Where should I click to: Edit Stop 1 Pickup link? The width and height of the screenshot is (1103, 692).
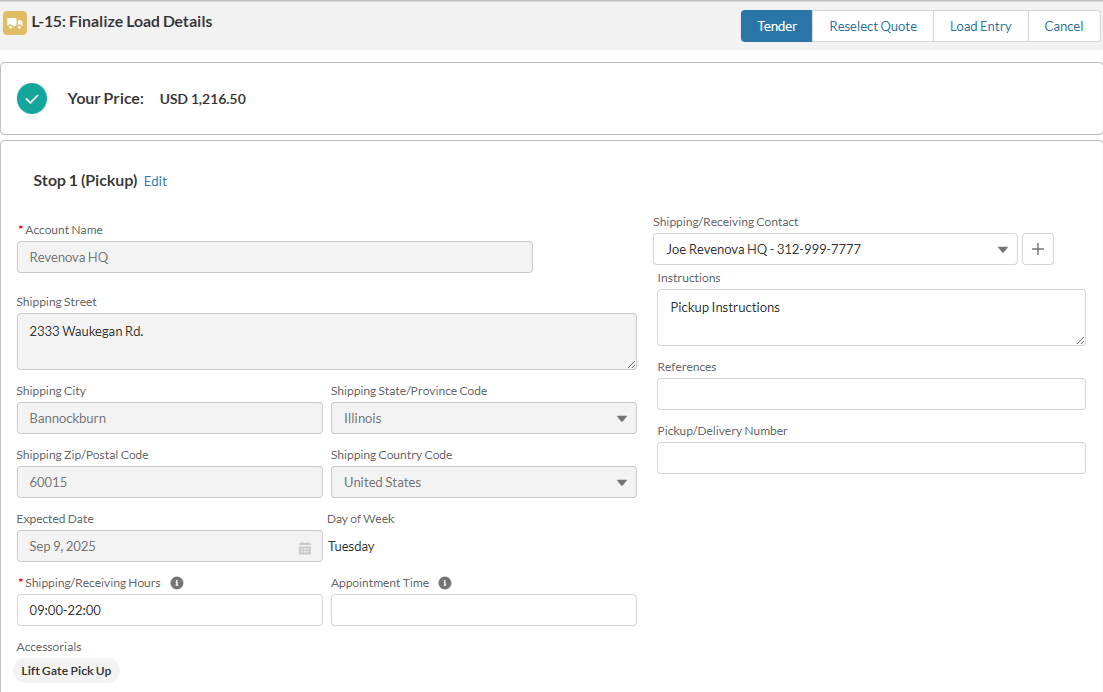pyautogui.click(x=155, y=181)
